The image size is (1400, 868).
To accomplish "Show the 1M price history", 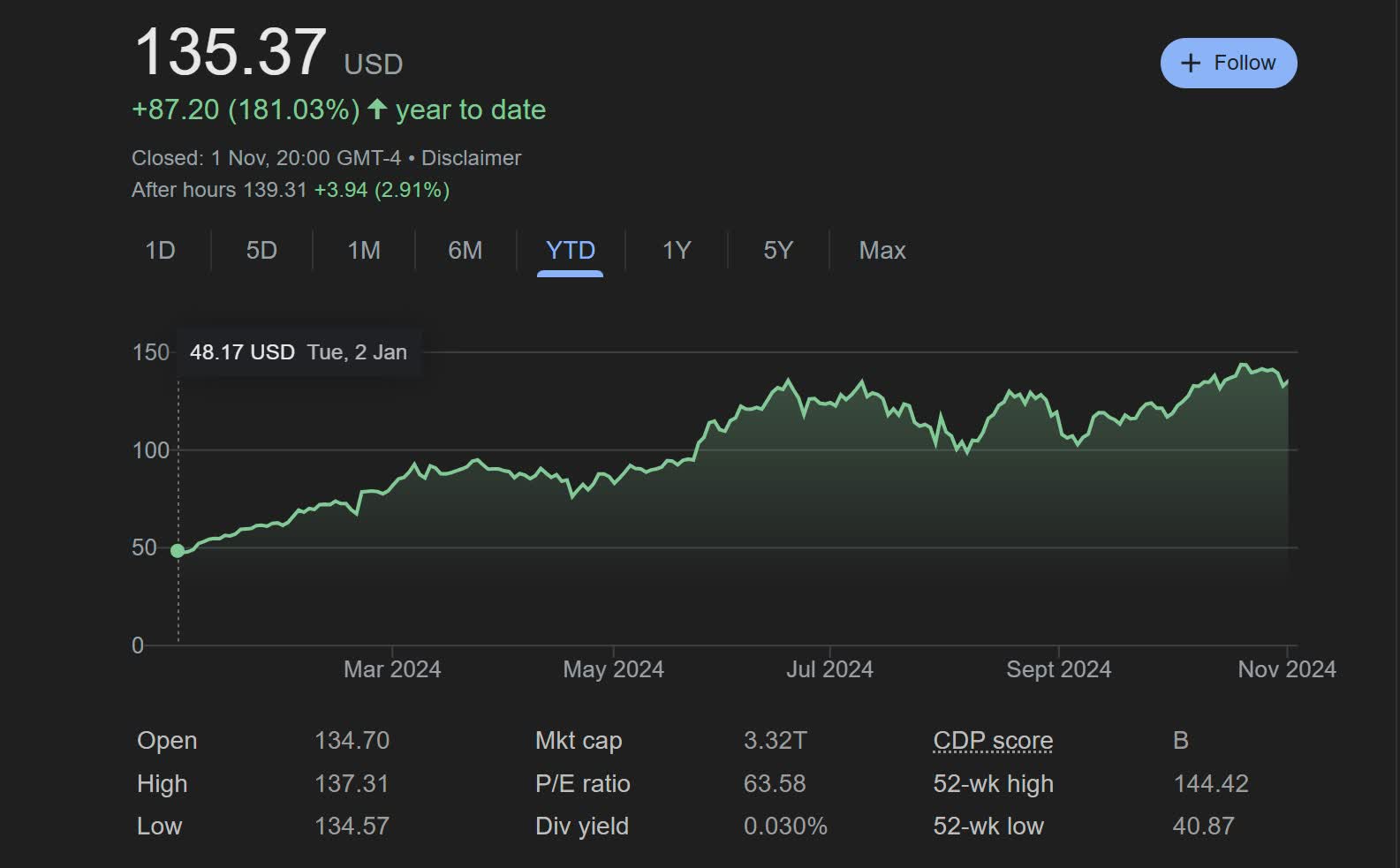I will tap(364, 251).
